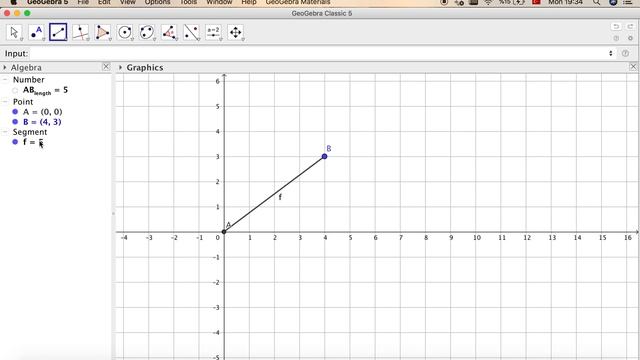Open the input bar symbol dropdown
The height and width of the screenshot is (360, 640).
click(x=611, y=53)
